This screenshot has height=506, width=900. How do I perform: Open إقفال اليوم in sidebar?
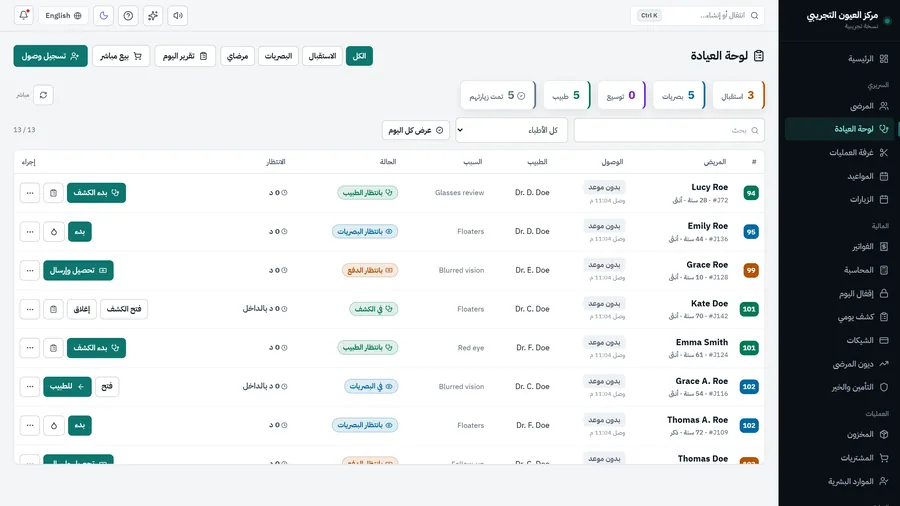tap(840, 294)
